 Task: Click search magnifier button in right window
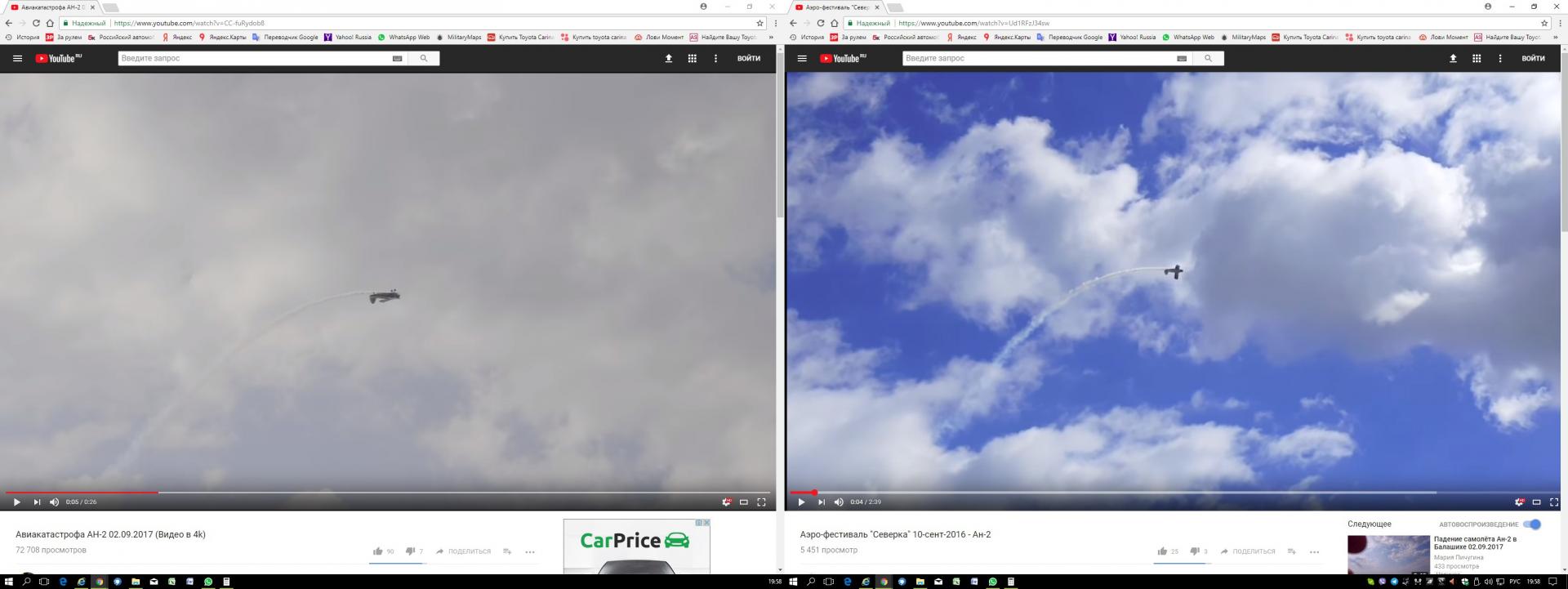point(1208,59)
